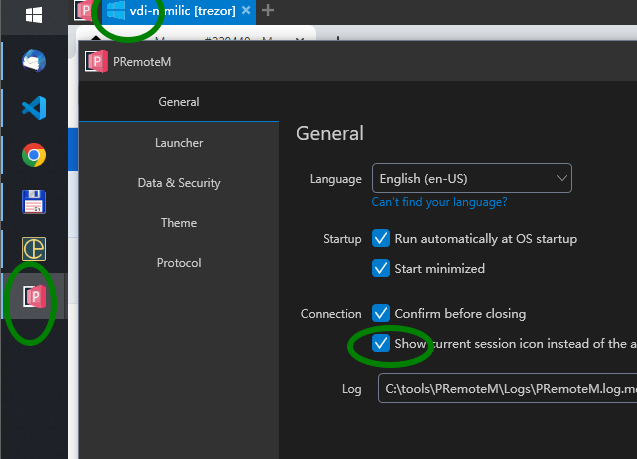The width and height of the screenshot is (637, 459).
Task: Open the yellow clock-style taskbar app
Action: tap(34, 249)
